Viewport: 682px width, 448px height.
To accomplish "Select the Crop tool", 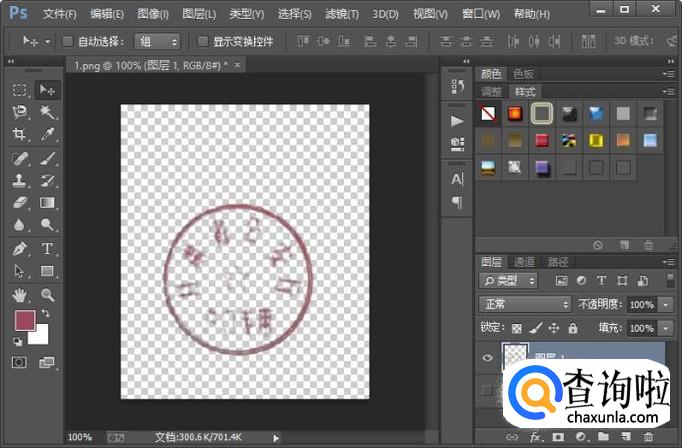I will [x=19, y=134].
